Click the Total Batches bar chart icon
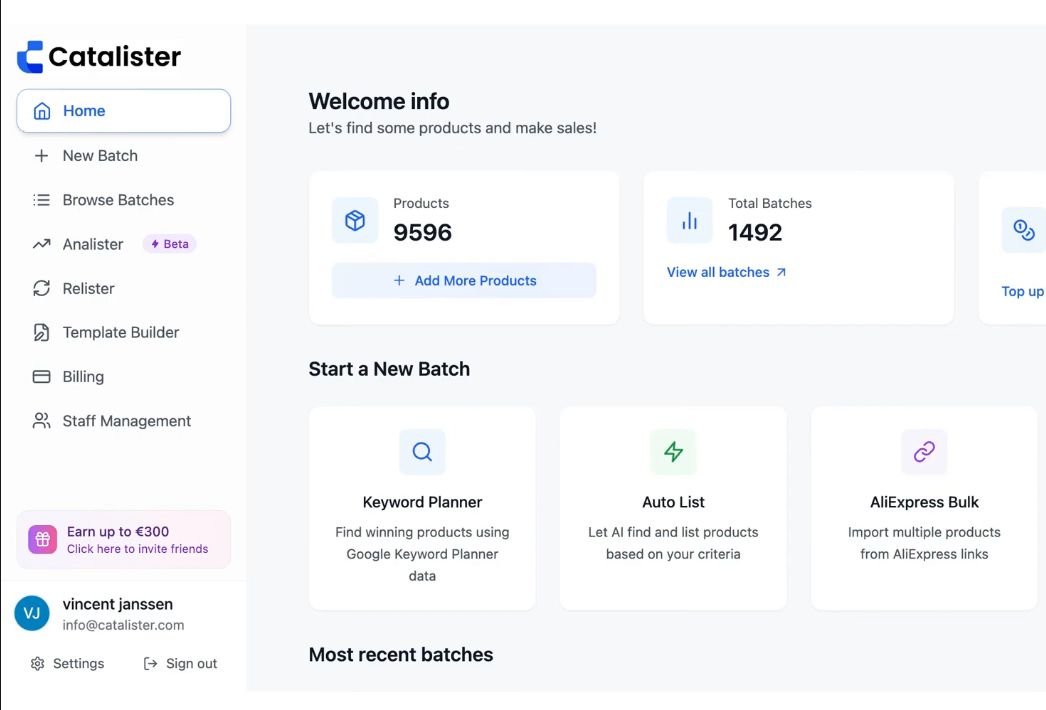 click(690, 221)
